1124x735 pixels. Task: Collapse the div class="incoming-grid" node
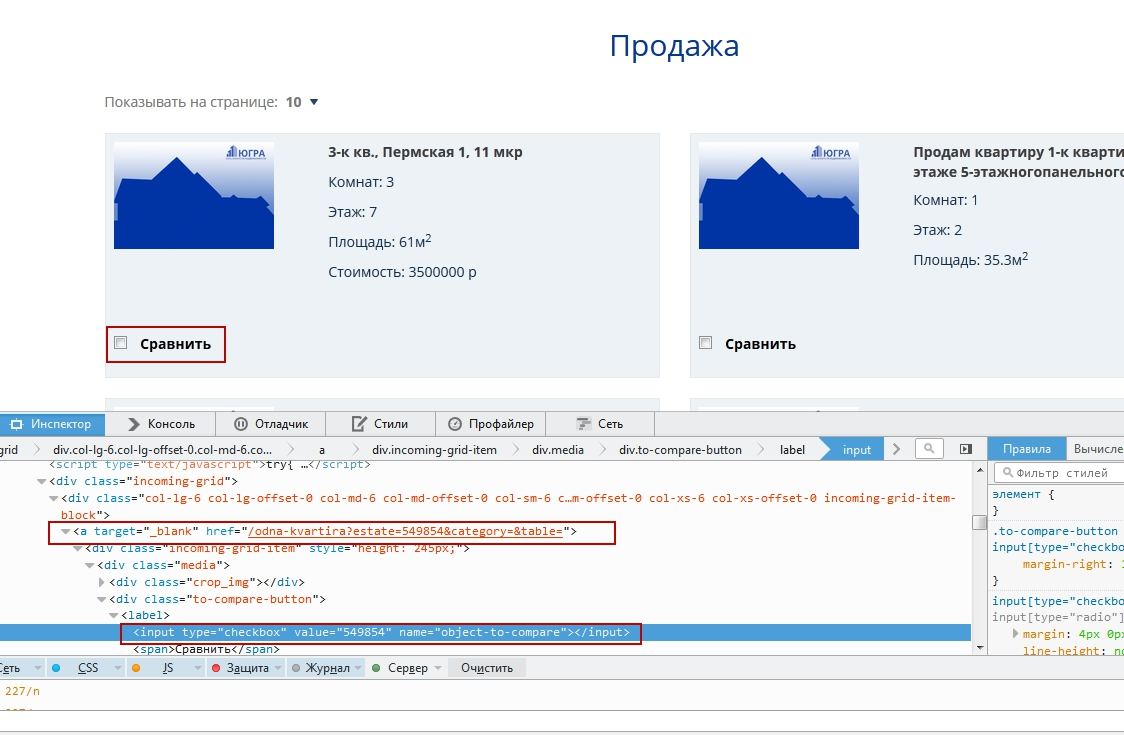click(42, 481)
